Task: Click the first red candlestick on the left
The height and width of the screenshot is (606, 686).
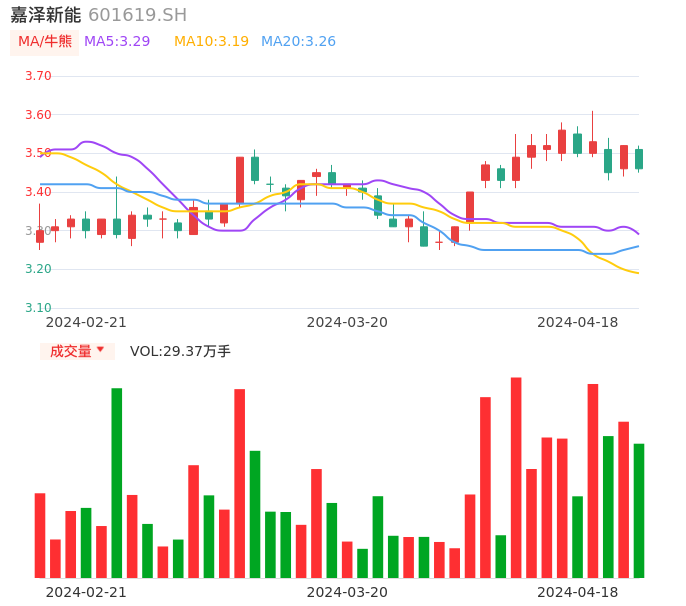Action: click(x=40, y=236)
